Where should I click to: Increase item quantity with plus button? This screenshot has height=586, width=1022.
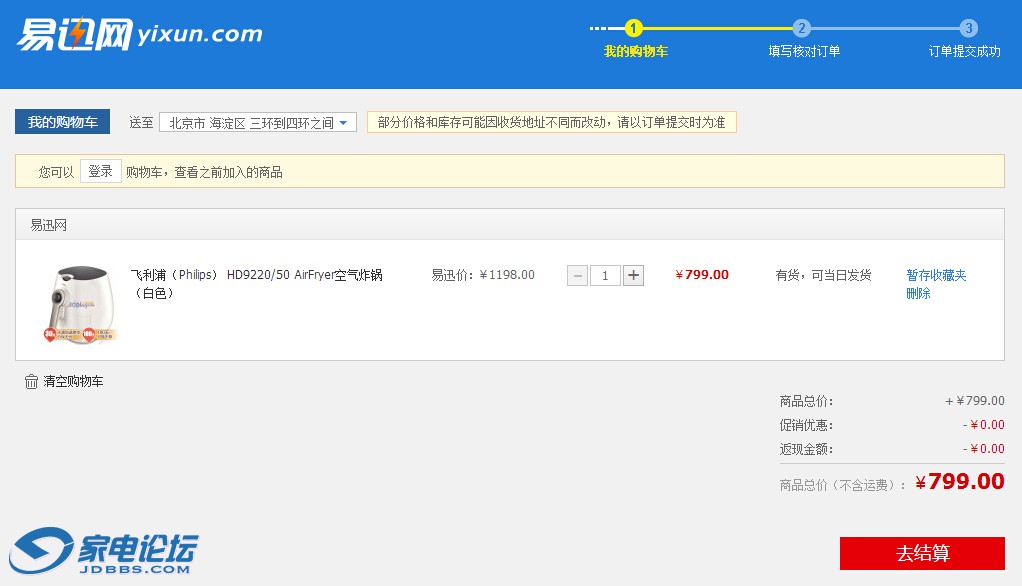(635, 275)
